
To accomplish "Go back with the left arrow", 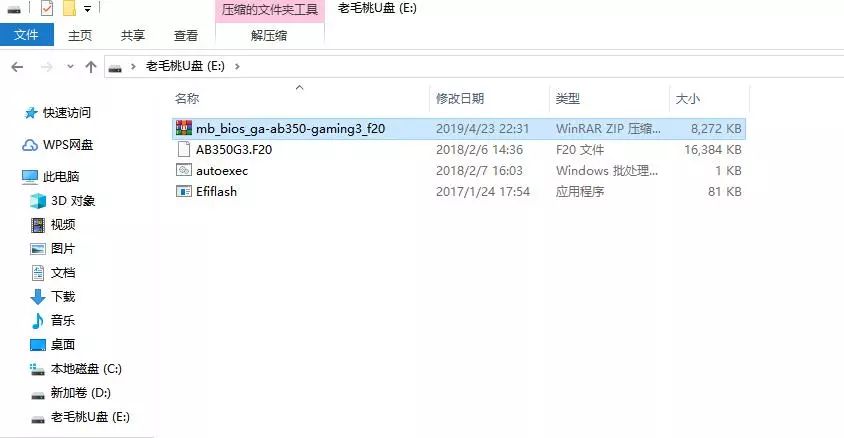I will (17, 67).
